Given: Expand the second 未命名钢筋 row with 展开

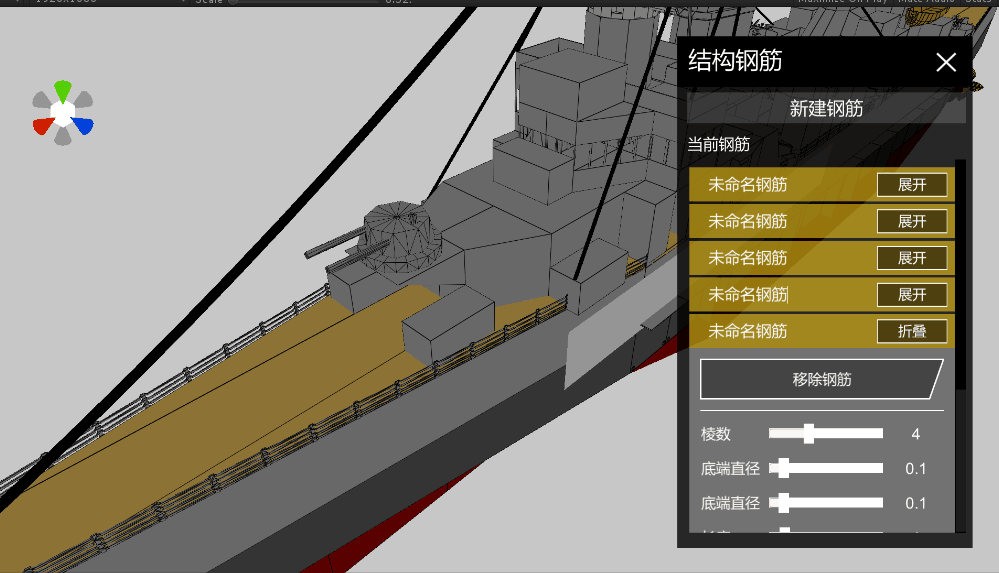Looking at the screenshot, I should point(912,221).
